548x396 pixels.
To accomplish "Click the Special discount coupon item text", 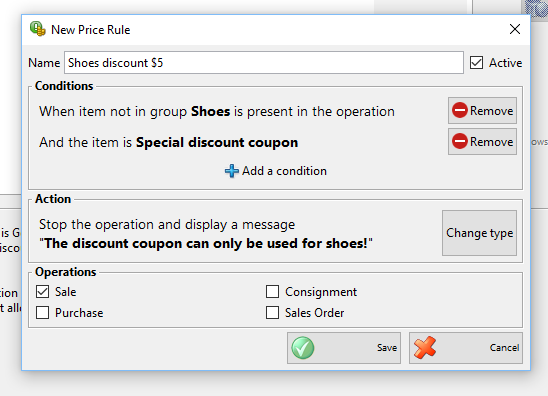I will click(217, 142).
